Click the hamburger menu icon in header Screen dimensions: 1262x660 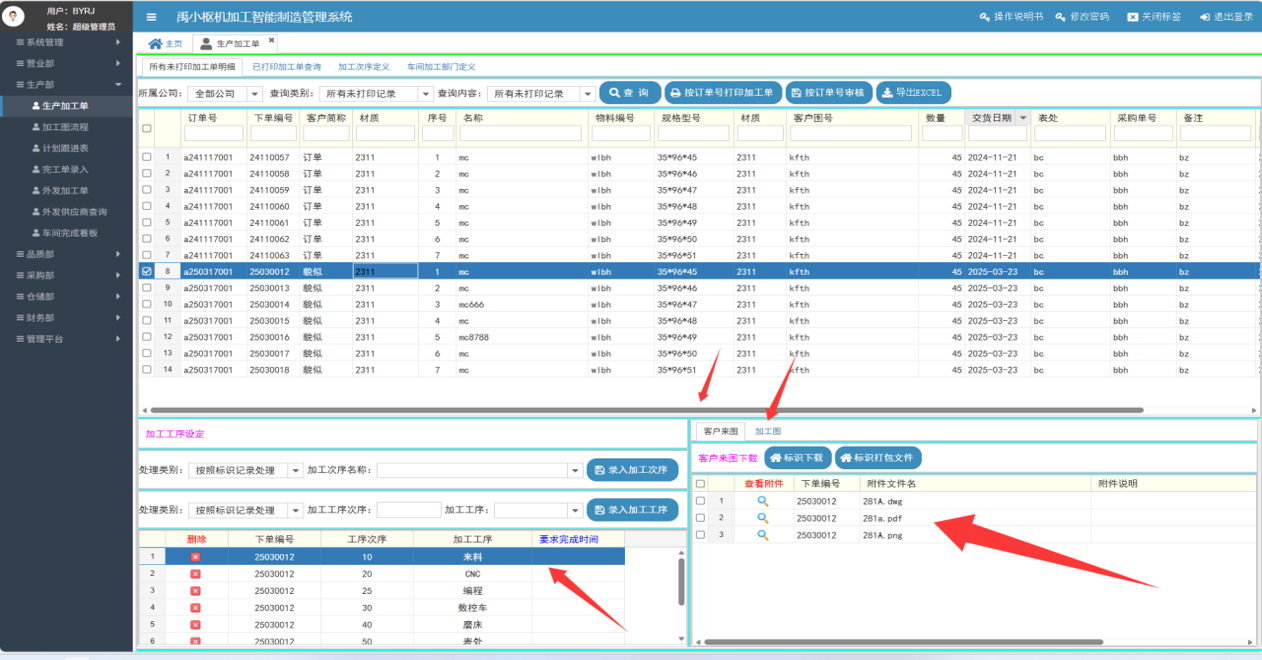click(151, 17)
